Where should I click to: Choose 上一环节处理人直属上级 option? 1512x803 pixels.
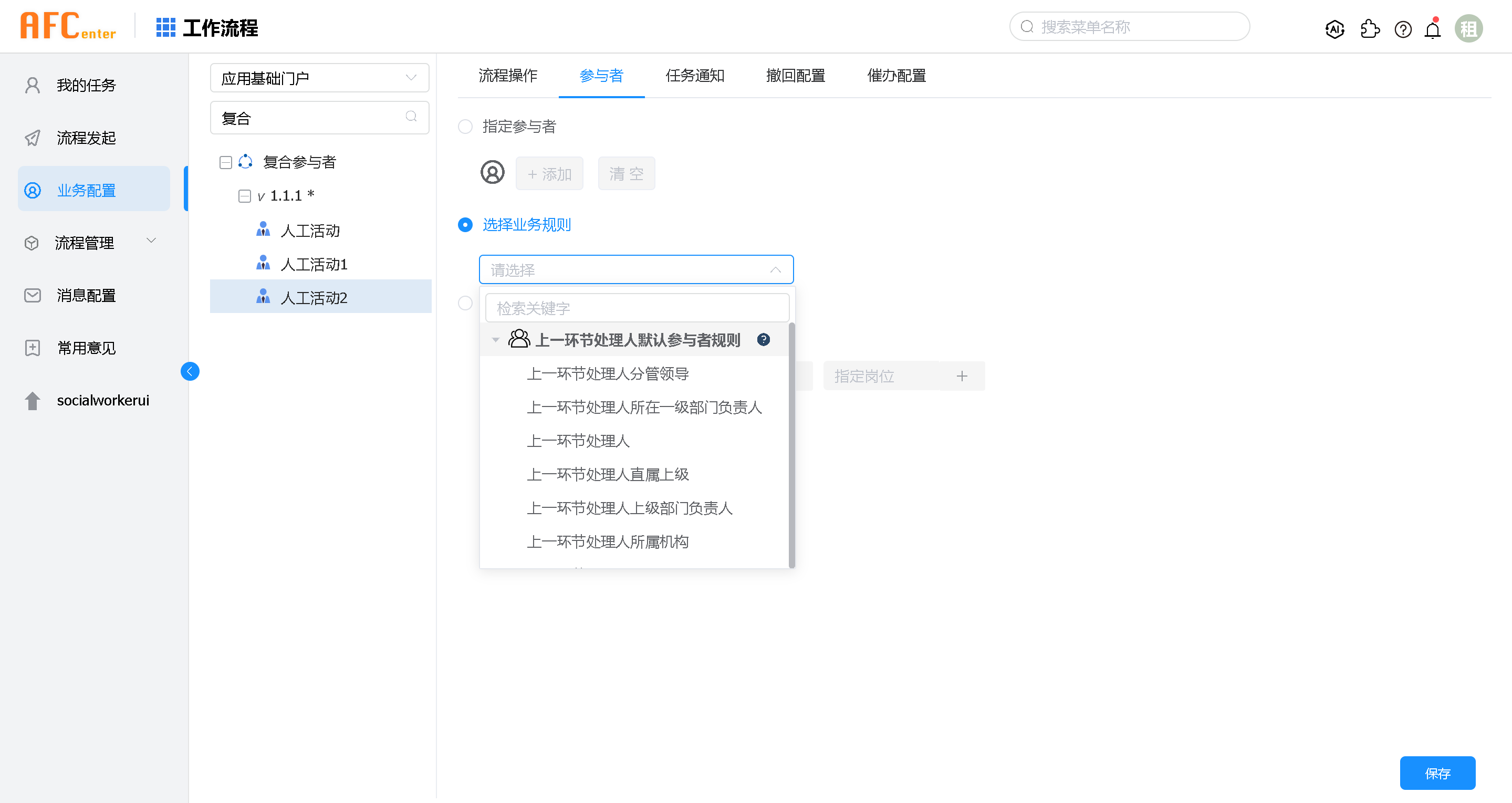click(607, 474)
